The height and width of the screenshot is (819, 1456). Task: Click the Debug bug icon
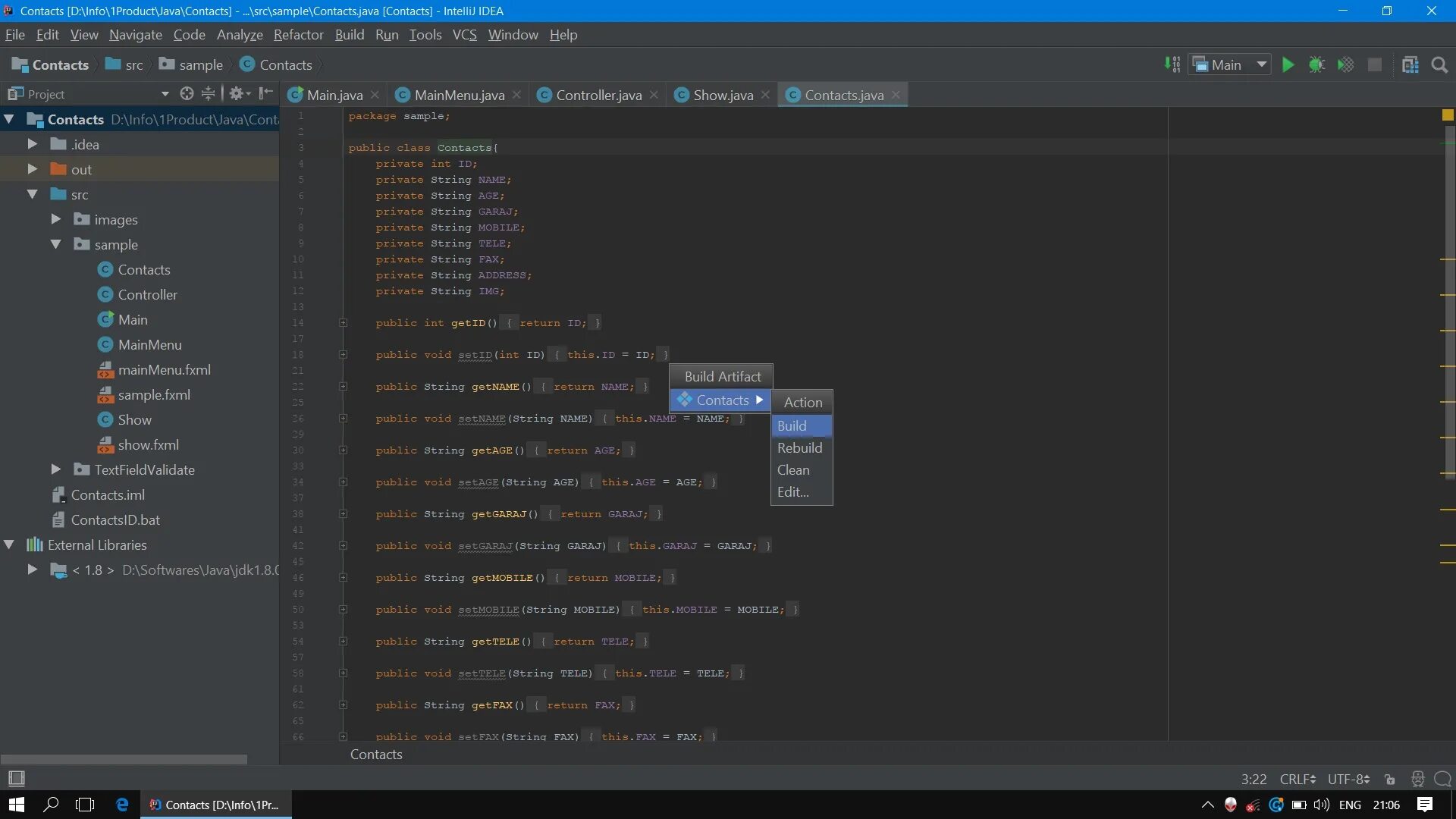click(1316, 65)
